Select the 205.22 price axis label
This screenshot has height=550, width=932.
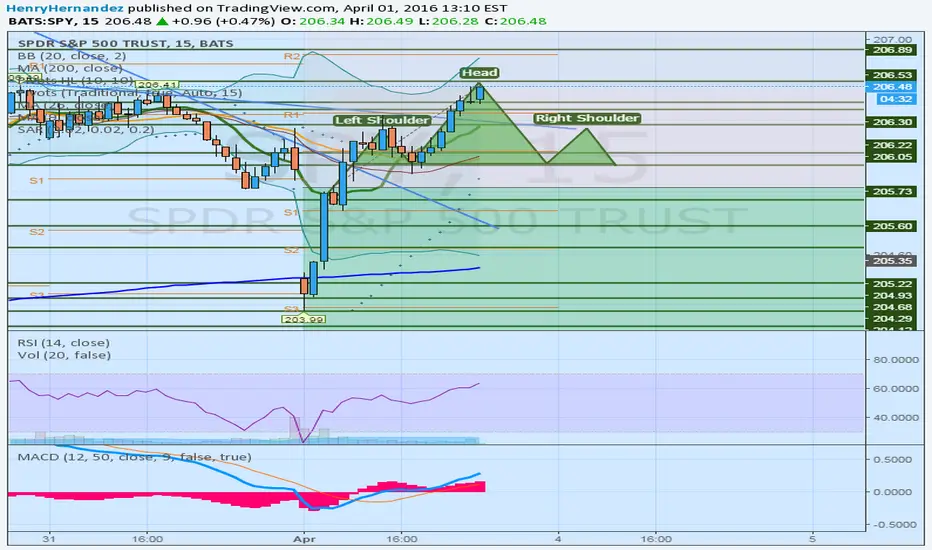point(892,284)
